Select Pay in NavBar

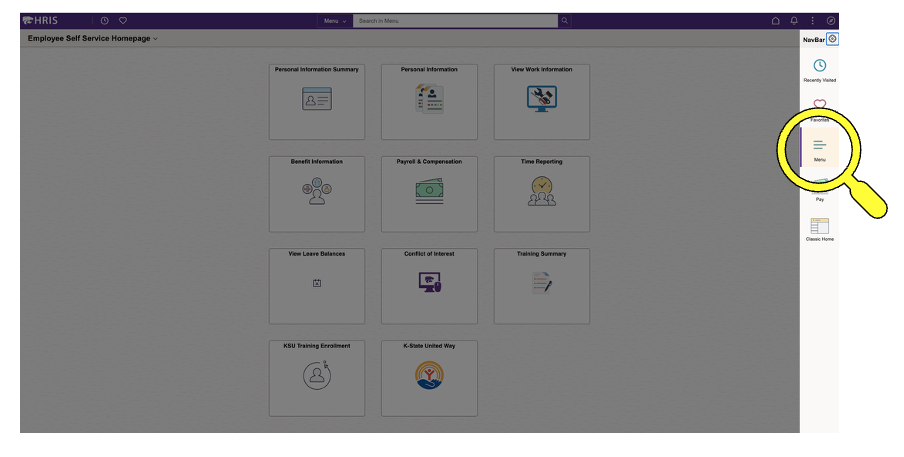tap(819, 189)
